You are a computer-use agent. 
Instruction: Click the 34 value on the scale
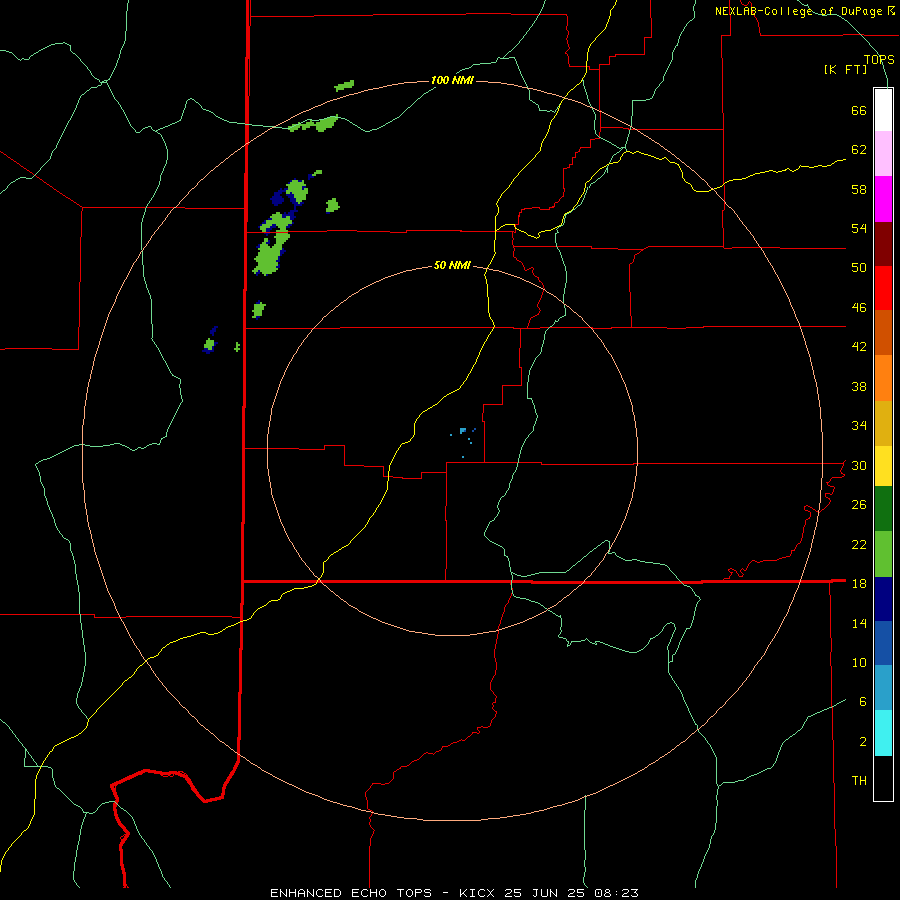coord(859,426)
